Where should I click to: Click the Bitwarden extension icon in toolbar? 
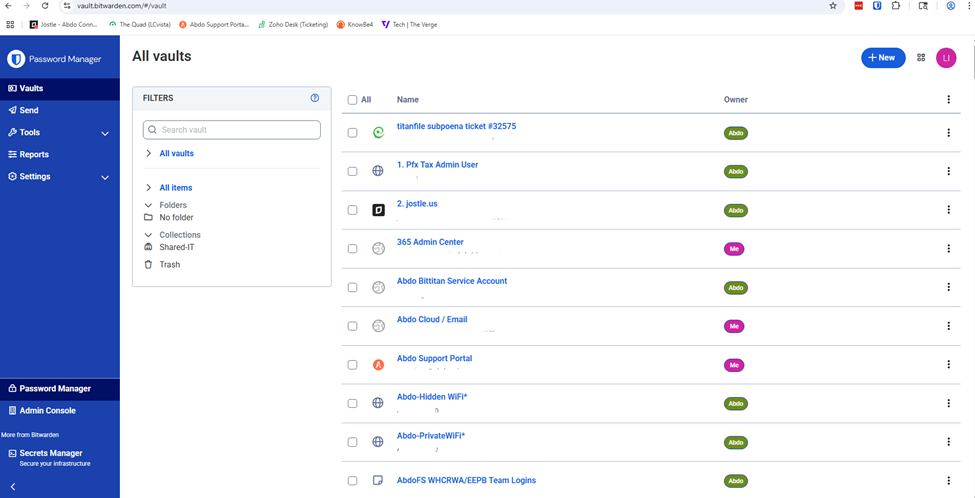(877, 6)
